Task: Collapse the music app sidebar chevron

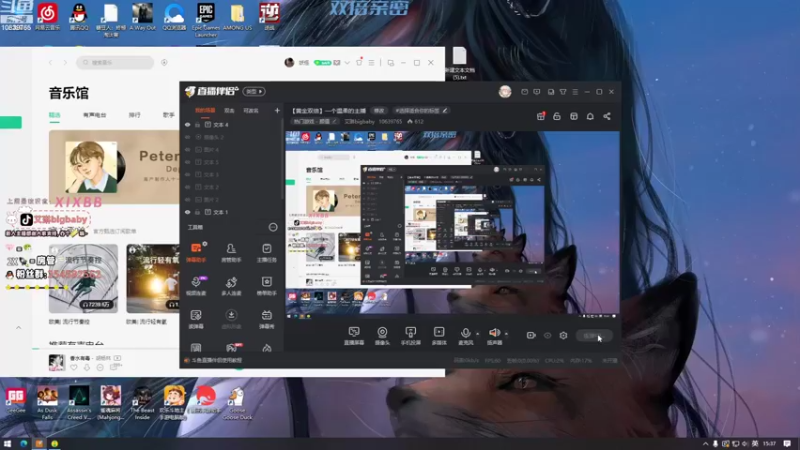Action: coord(18,328)
